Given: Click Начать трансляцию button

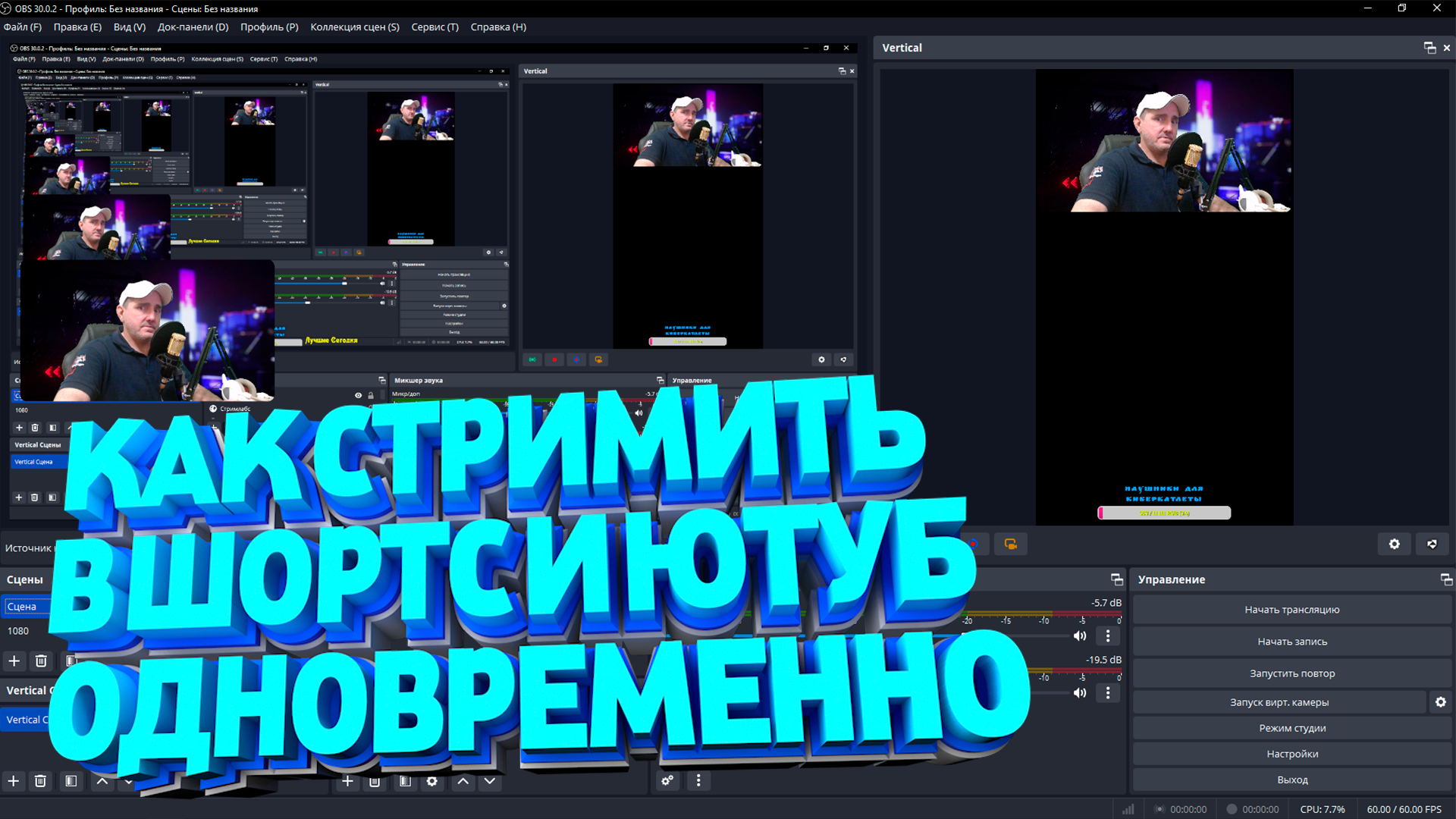Looking at the screenshot, I should [1291, 610].
